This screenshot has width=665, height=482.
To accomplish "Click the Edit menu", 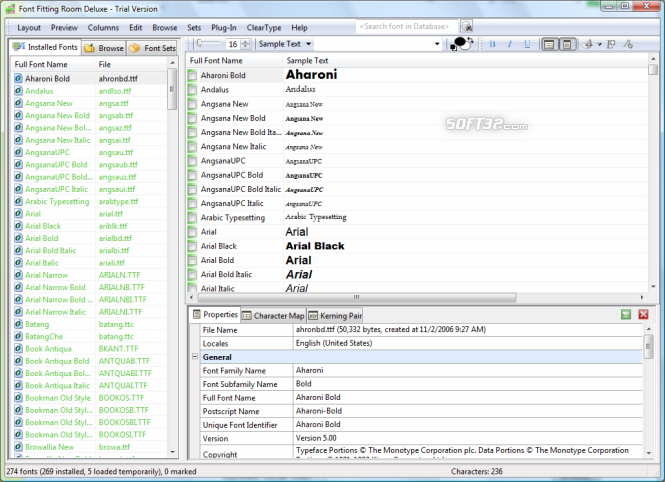I will point(135,28).
